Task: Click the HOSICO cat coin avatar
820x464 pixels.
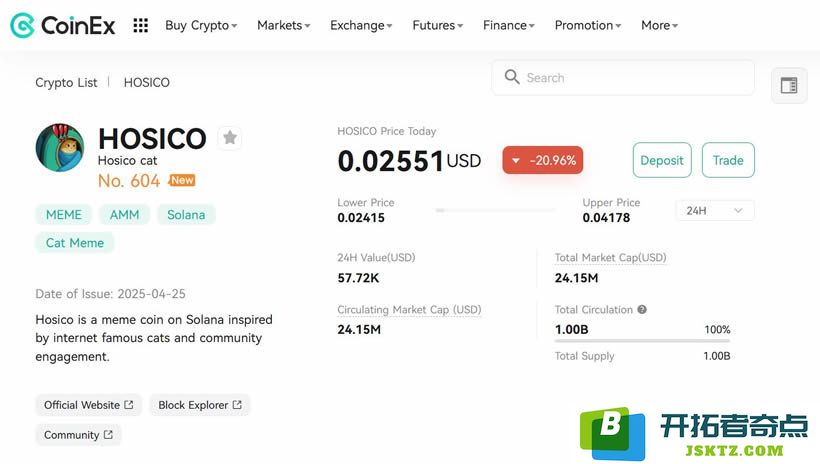Action: (x=60, y=148)
